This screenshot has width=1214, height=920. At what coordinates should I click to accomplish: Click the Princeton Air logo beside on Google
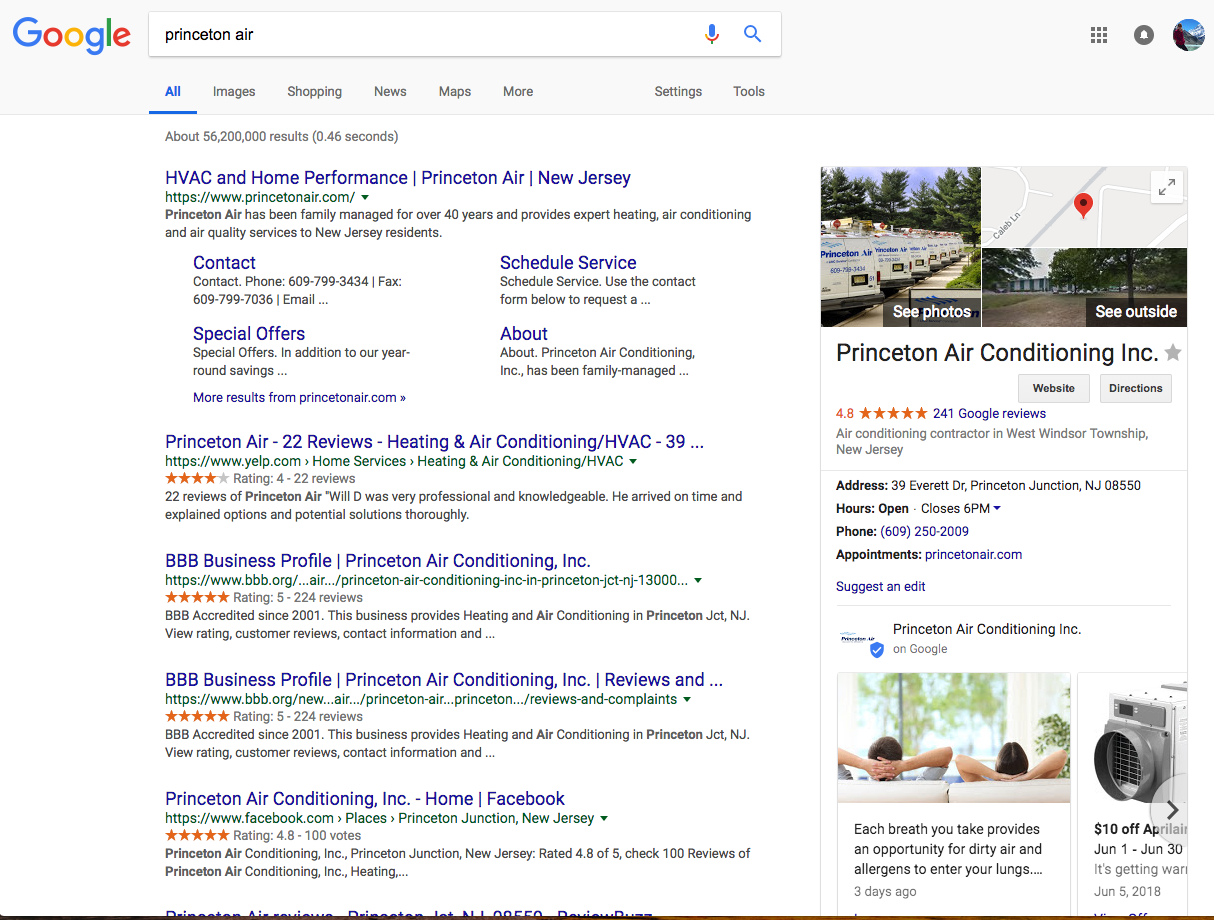(x=859, y=639)
